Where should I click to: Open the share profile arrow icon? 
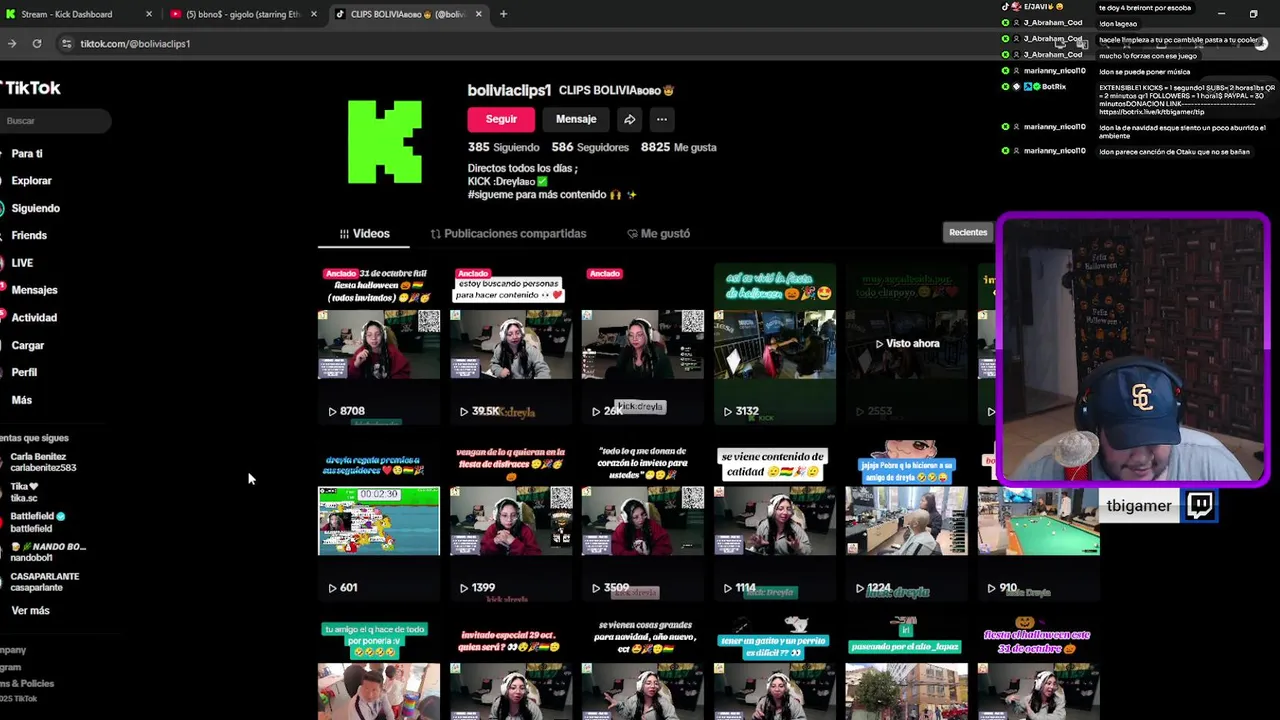click(x=630, y=119)
